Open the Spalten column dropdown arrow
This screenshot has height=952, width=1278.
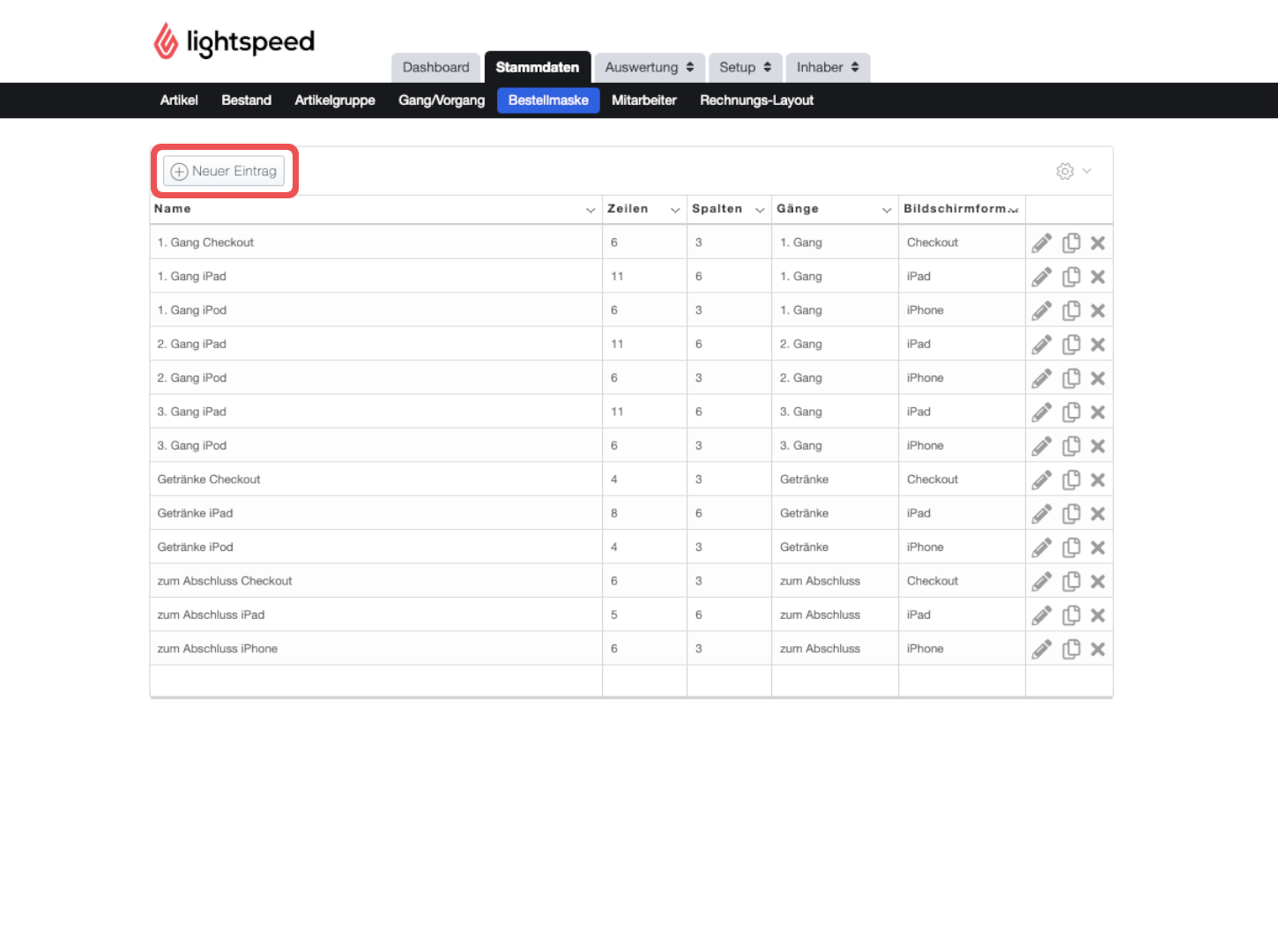coord(760,210)
